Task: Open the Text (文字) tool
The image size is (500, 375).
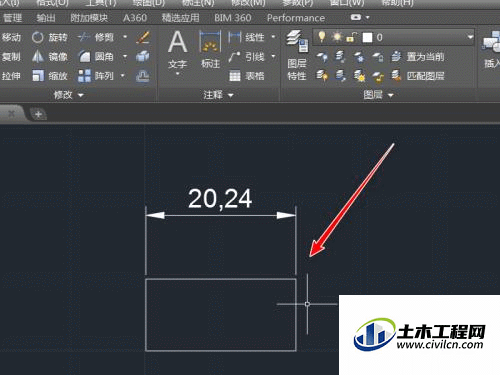Action: point(177,49)
